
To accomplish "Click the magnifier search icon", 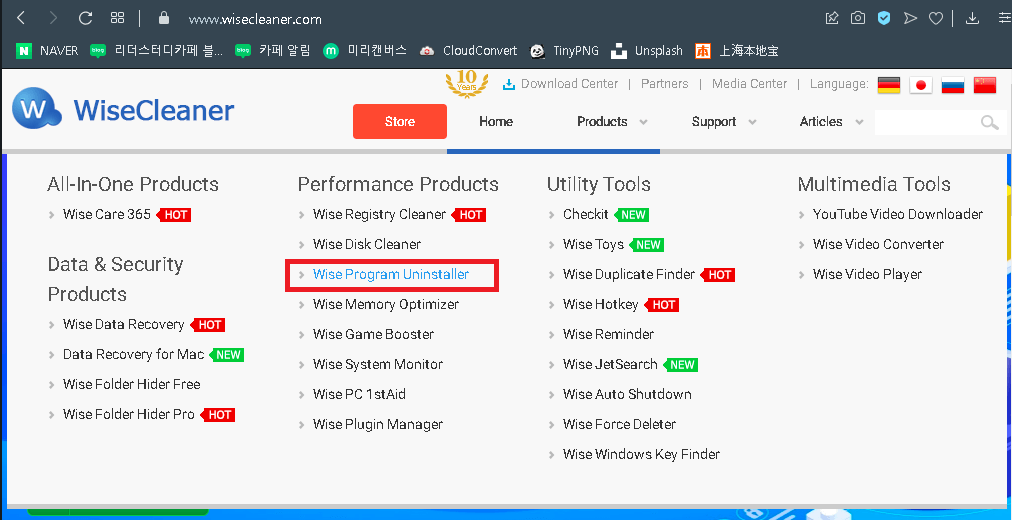I will click(989, 123).
